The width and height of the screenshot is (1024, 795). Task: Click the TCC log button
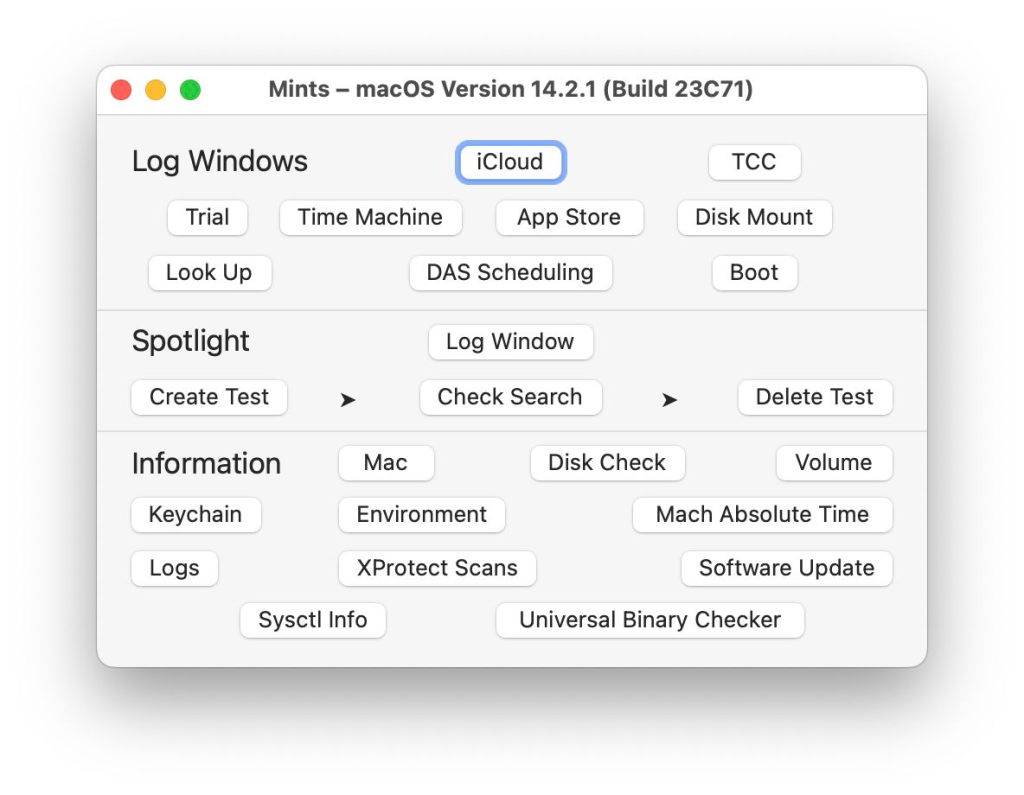coord(754,162)
